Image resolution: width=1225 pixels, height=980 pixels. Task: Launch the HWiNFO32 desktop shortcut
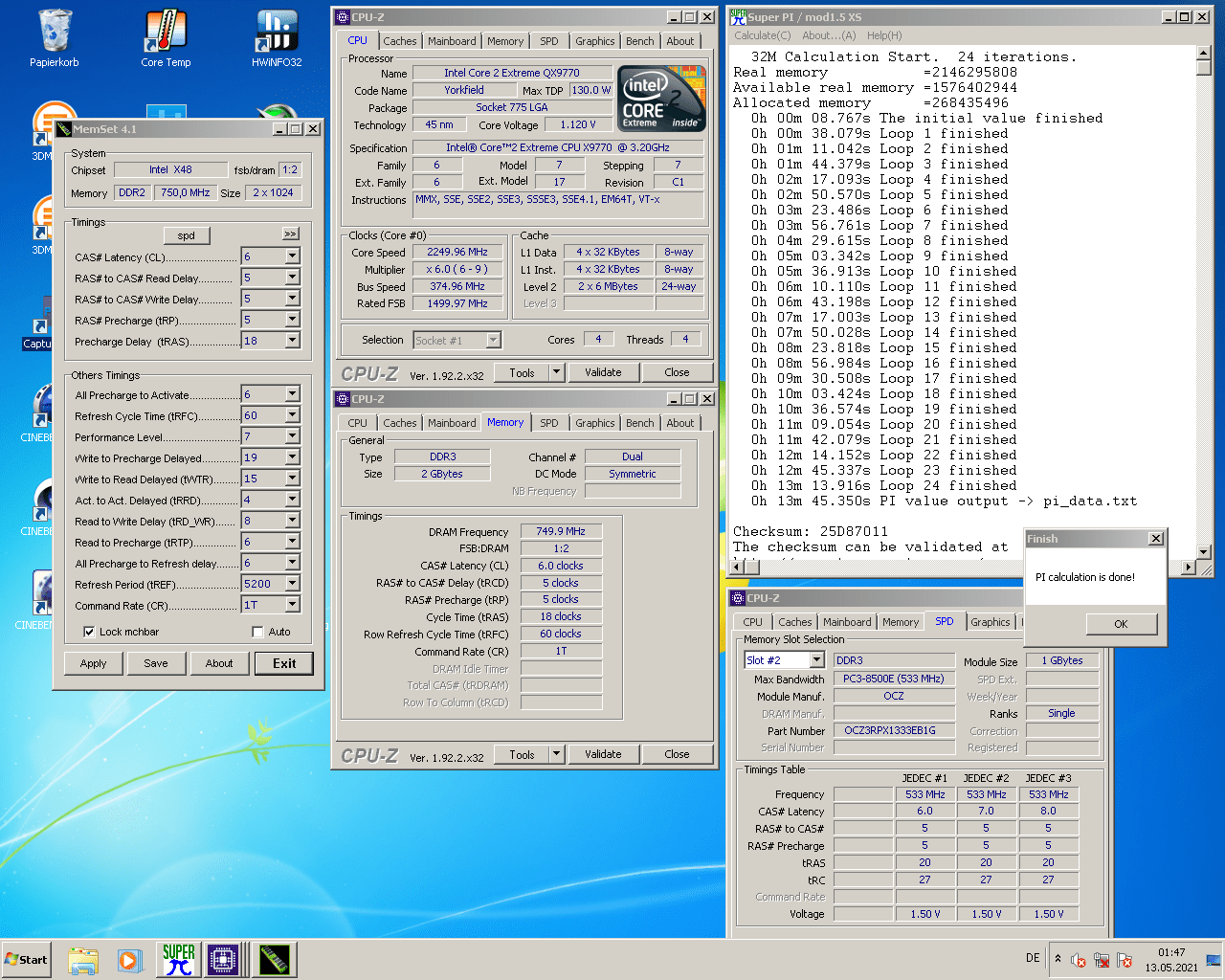pos(277,38)
